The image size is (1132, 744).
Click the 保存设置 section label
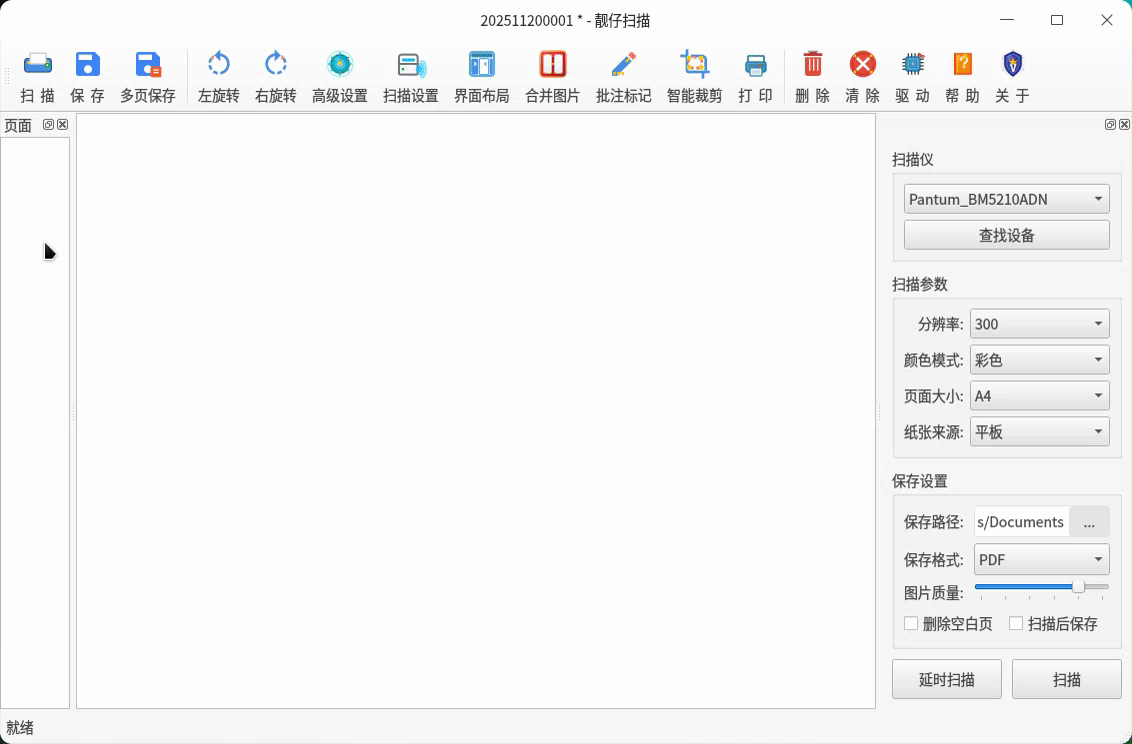(920, 481)
